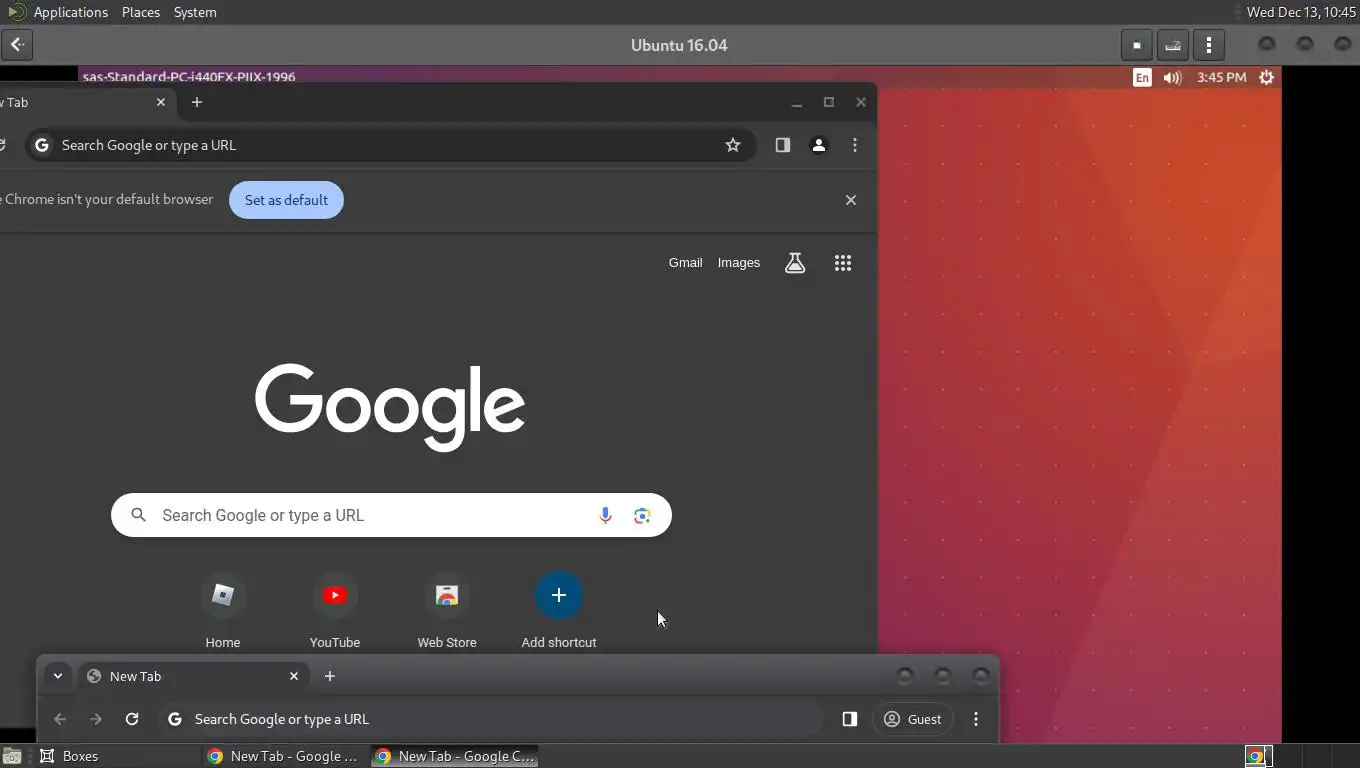Open Search Labs flask icon

pyautogui.click(x=795, y=263)
